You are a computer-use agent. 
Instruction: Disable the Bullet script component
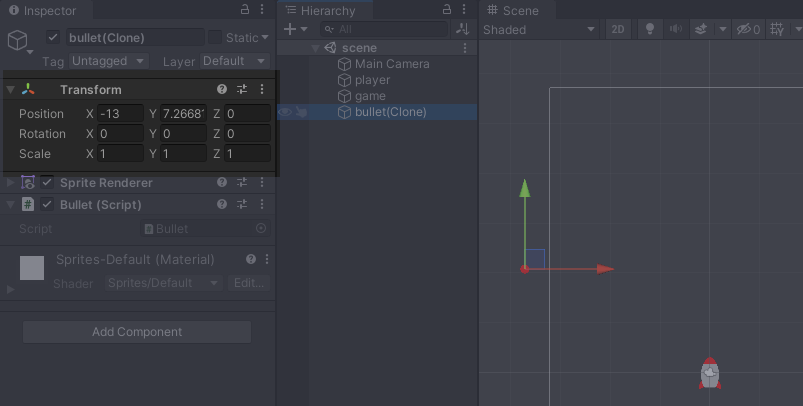(x=47, y=204)
